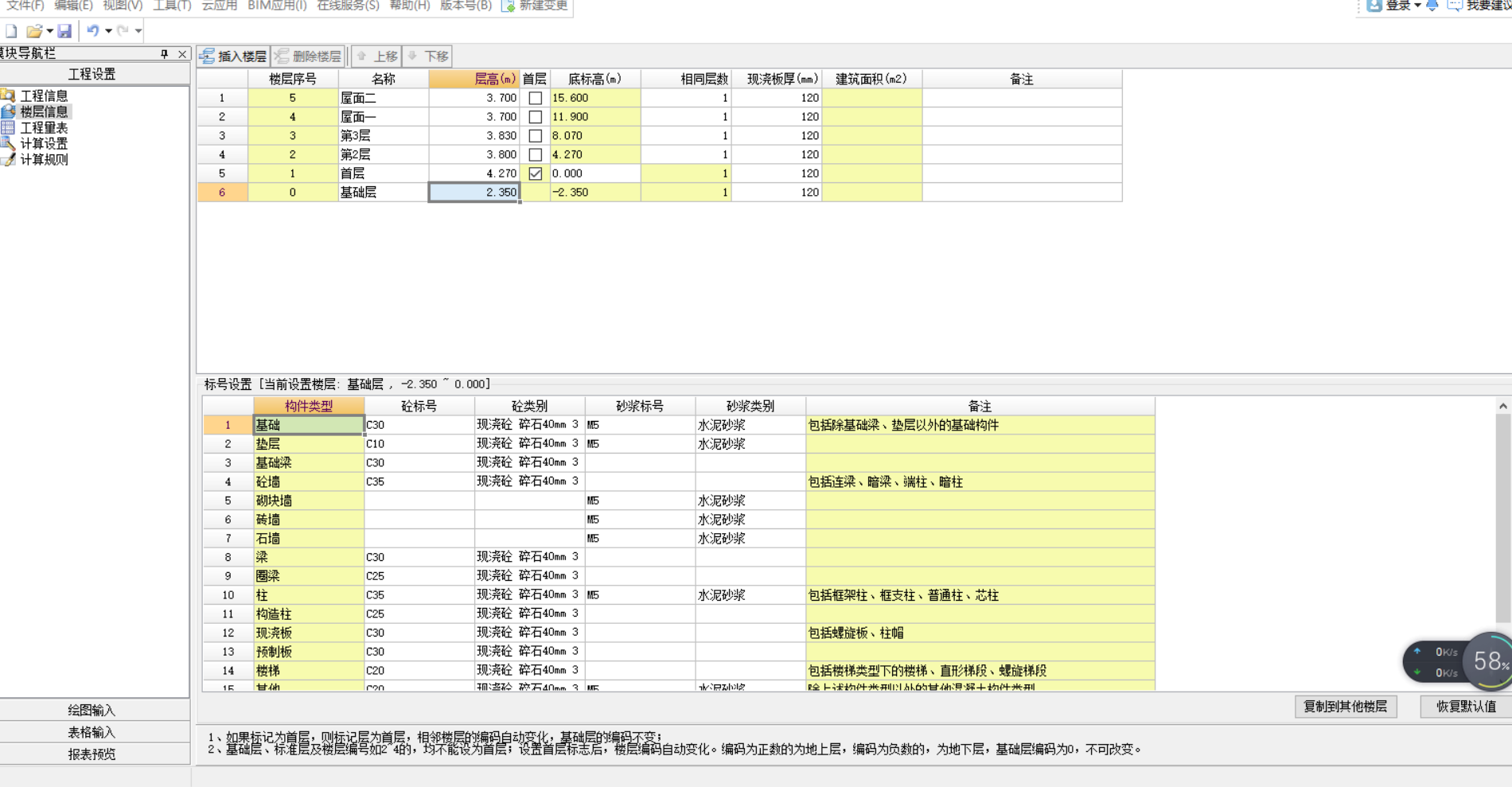This screenshot has height=787, width=1512.
Task: Open the BIM应用(I) menu
Action: [x=277, y=6]
